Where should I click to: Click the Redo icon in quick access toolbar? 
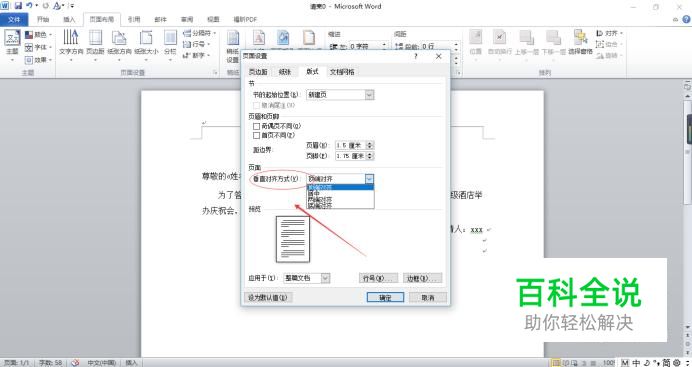45,6
